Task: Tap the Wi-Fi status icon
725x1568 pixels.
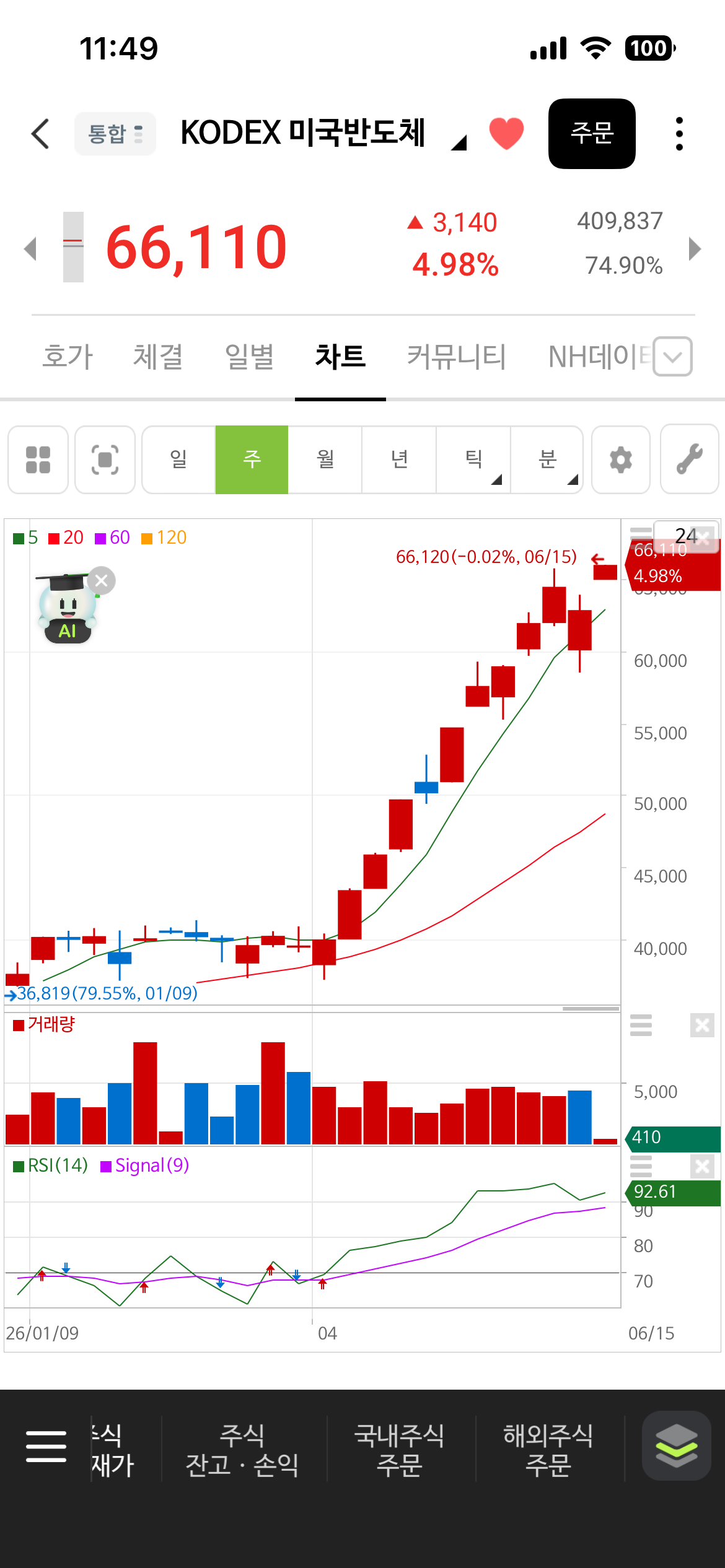Action: [595, 48]
